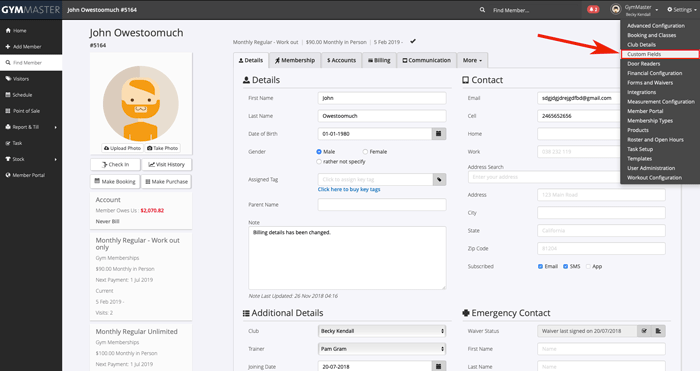This screenshot has width=700, height=371.
Task: Follow the Click here to buy key tags link
Action: [x=349, y=189]
